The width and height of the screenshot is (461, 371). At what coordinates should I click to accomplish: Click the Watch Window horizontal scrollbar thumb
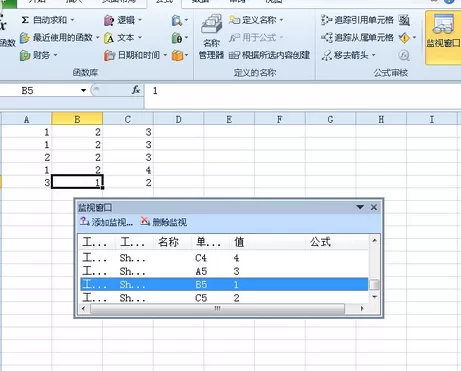(217, 308)
